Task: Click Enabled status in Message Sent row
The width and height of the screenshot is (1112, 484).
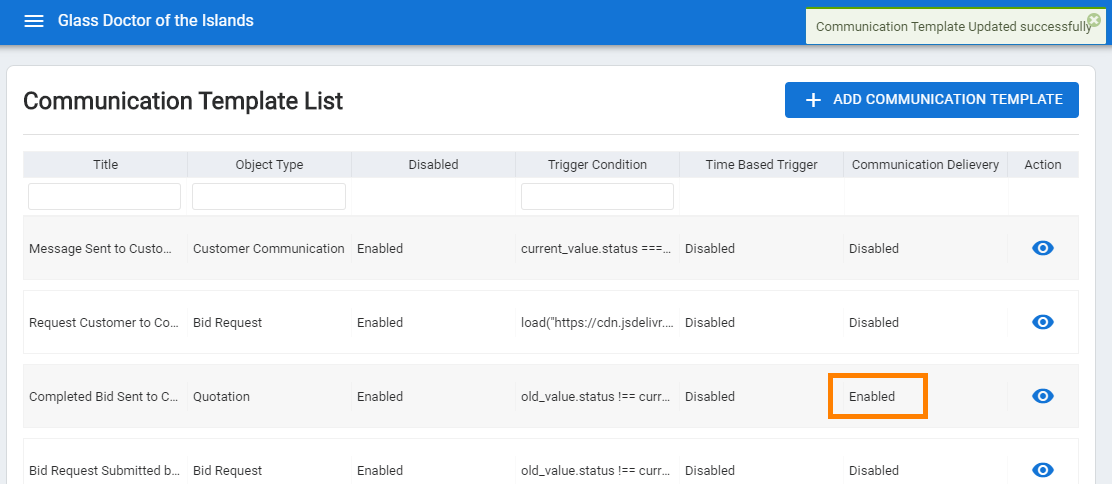Action: click(x=379, y=248)
